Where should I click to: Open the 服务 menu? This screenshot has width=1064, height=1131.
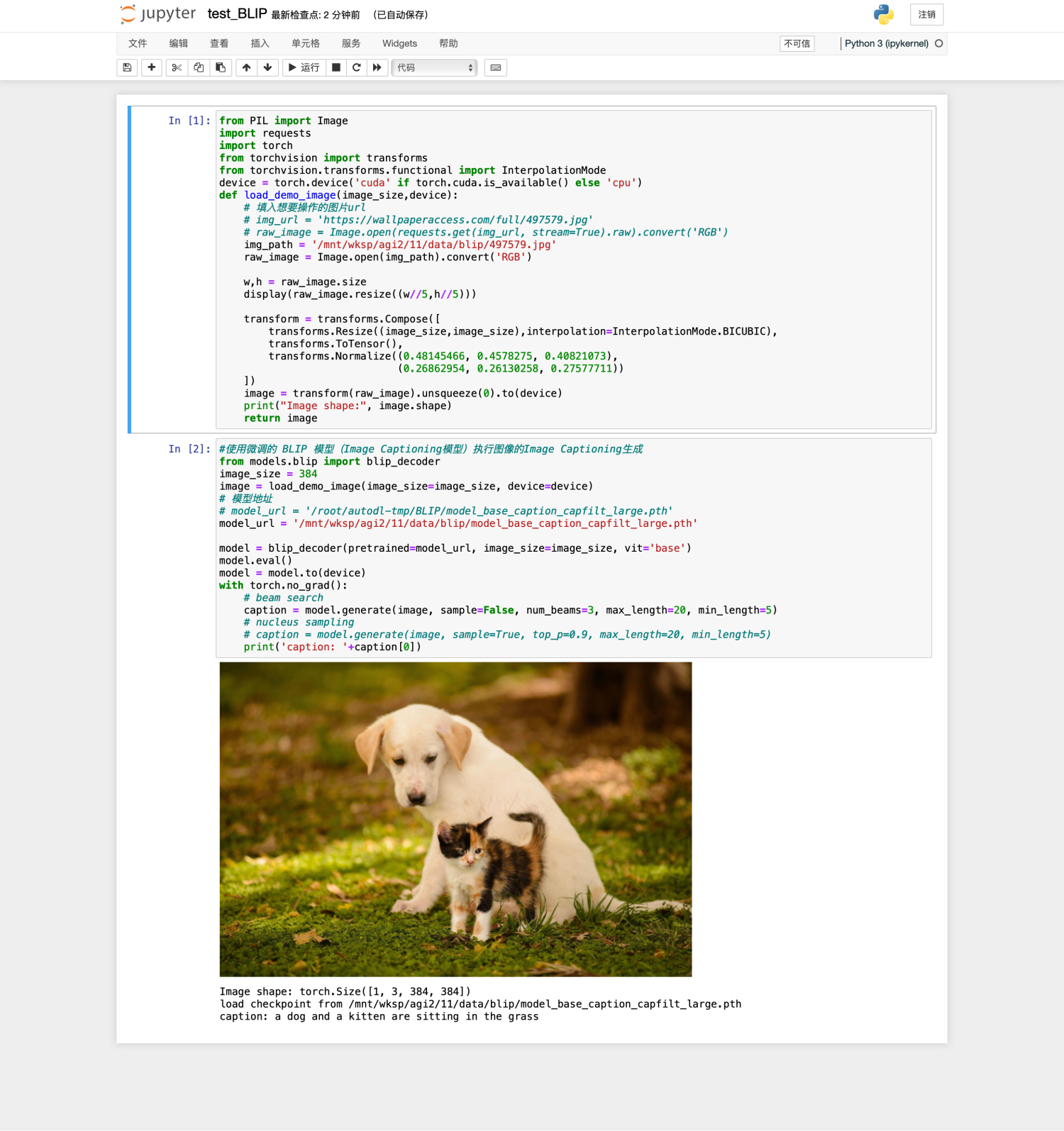point(351,43)
